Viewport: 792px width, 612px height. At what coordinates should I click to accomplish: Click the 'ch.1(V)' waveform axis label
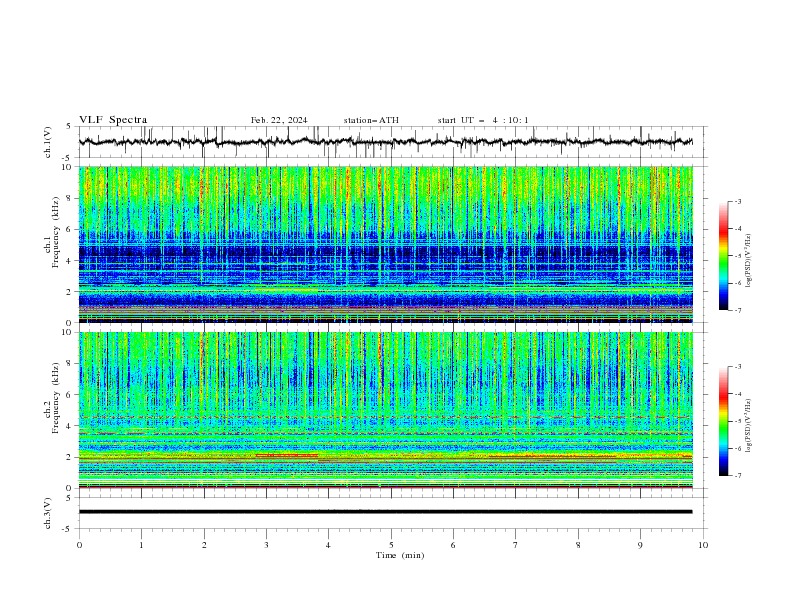pyautogui.click(x=48, y=142)
